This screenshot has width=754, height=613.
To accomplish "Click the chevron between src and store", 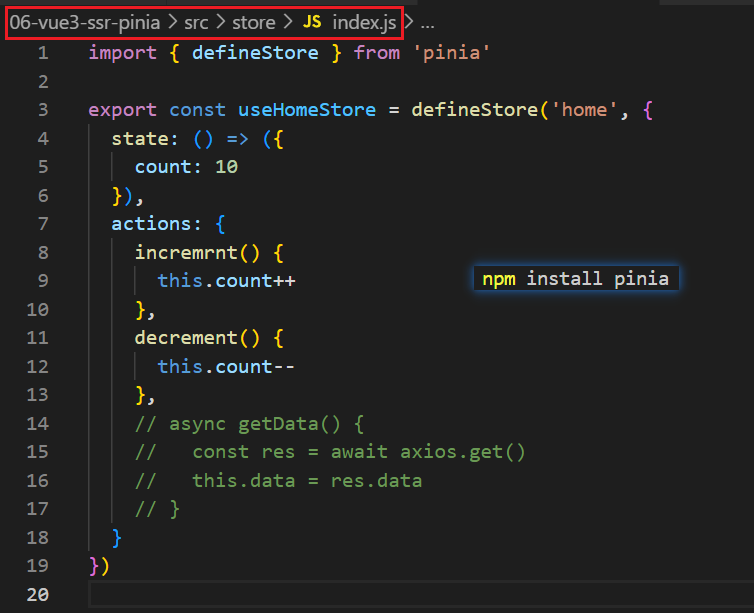I will point(221,22).
